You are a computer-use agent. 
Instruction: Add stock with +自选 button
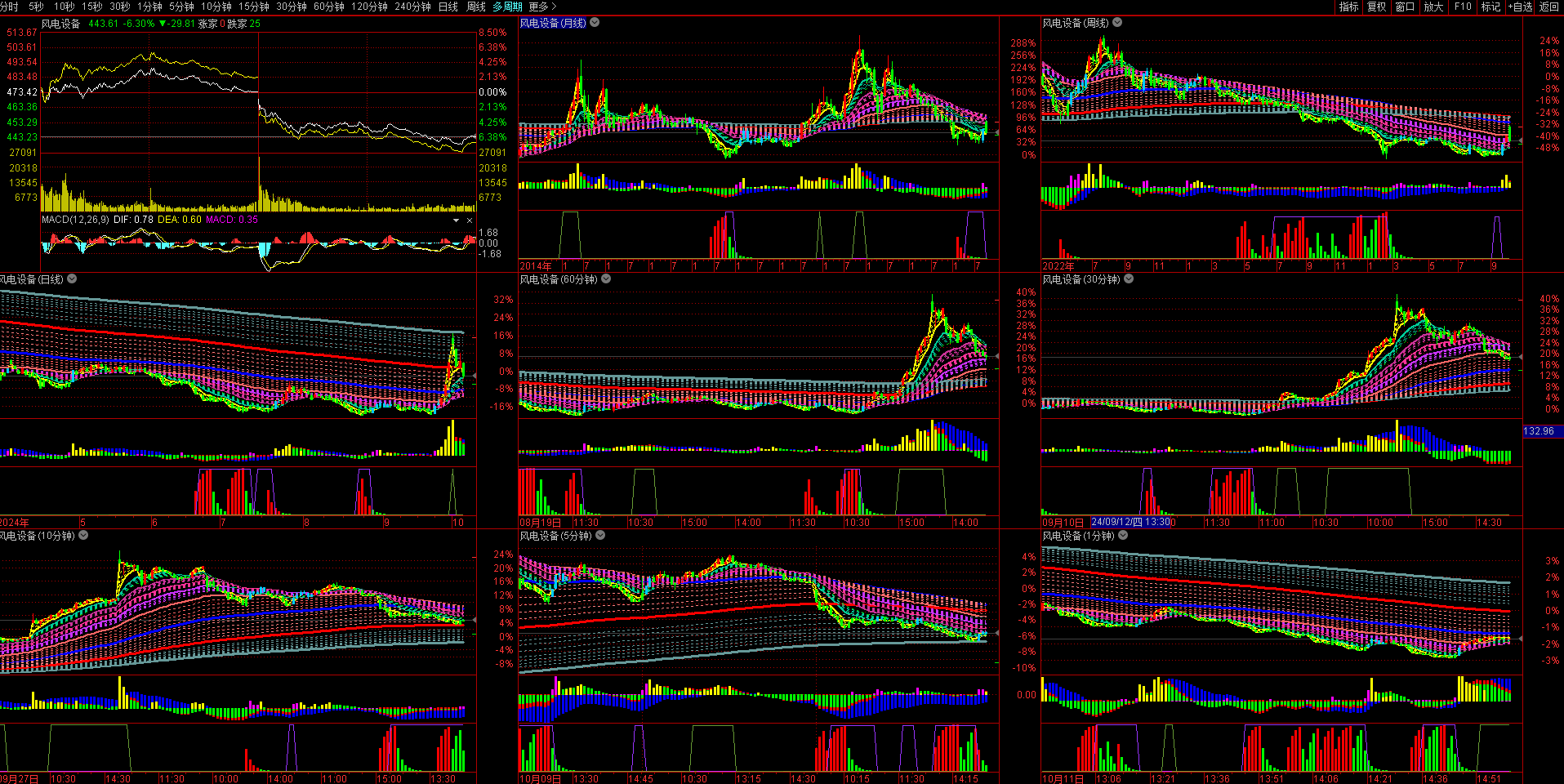[1520, 7]
